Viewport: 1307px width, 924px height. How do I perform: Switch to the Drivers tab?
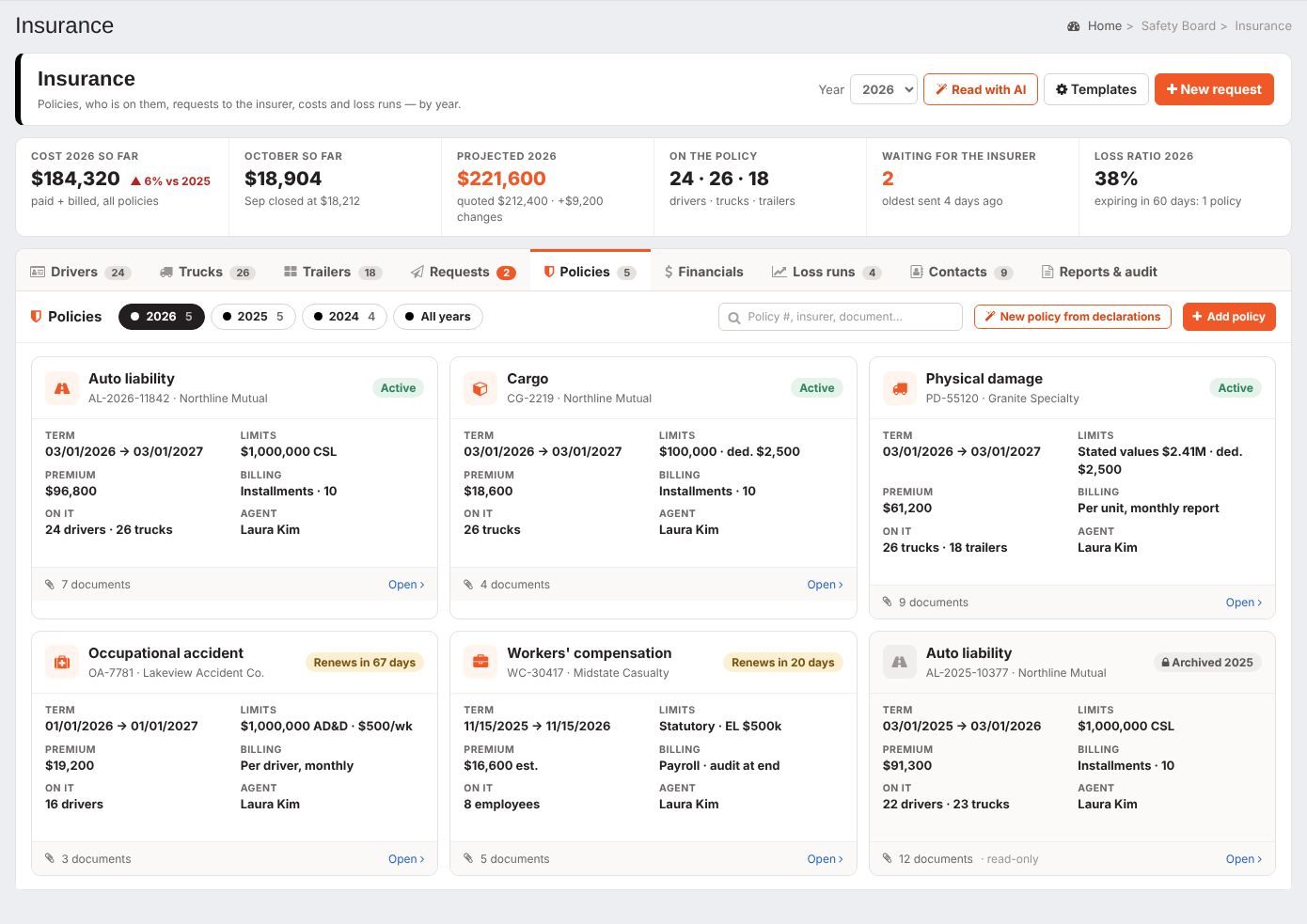[x=81, y=272]
